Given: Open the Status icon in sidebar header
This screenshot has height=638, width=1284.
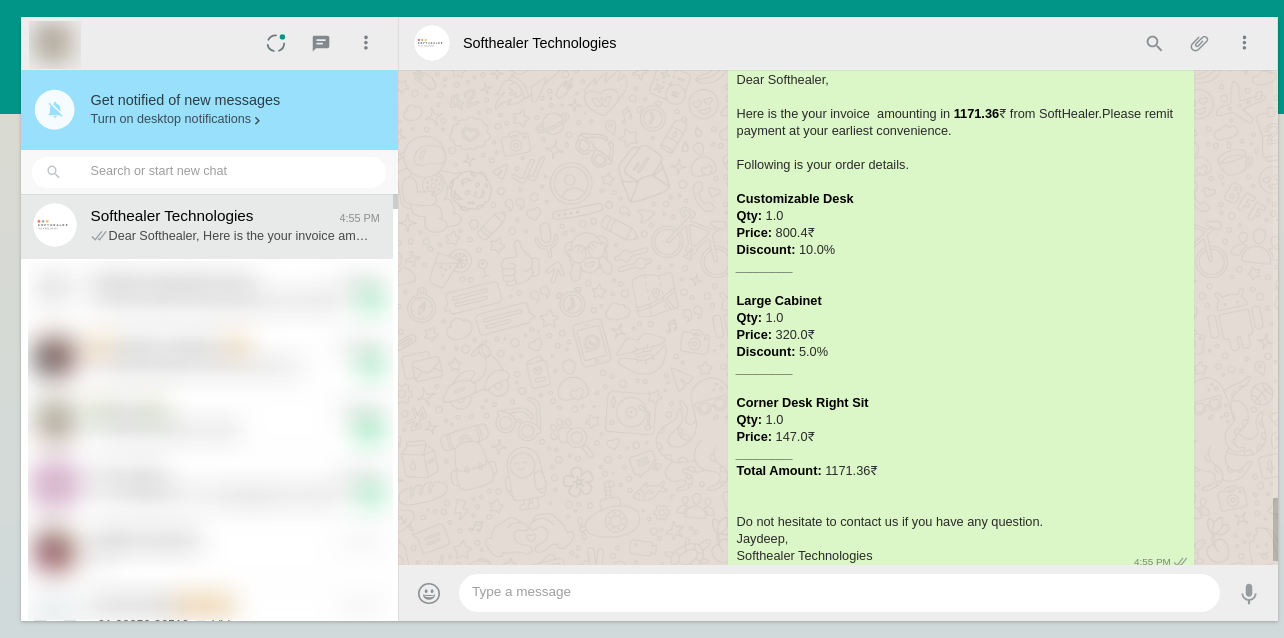Looking at the screenshot, I should [x=276, y=43].
